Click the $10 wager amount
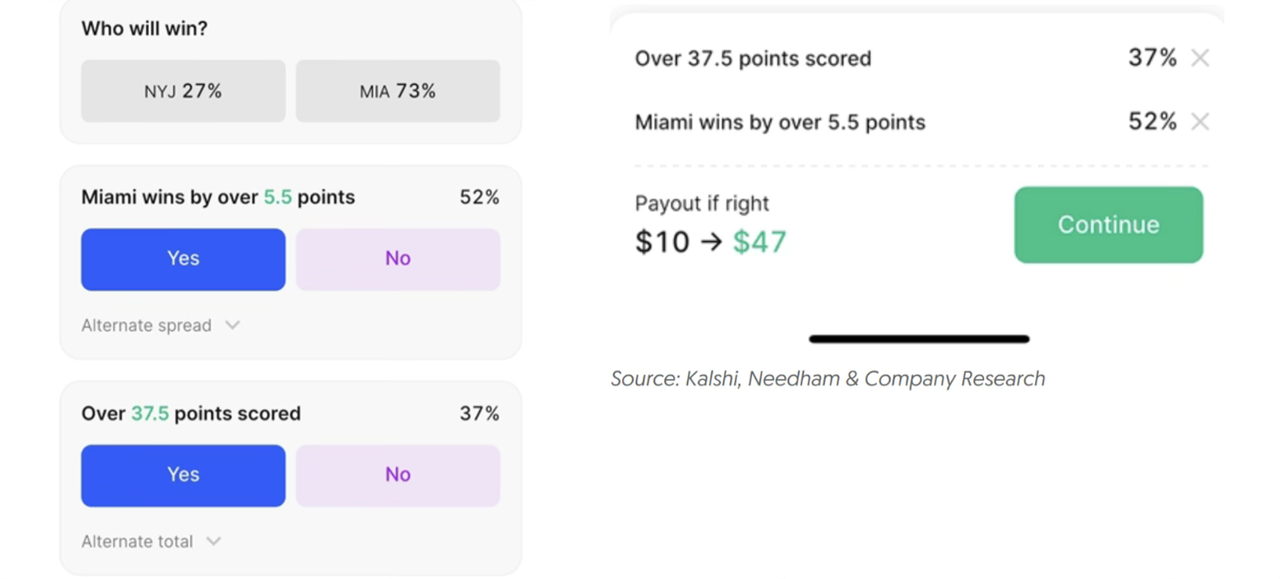This screenshot has height=579, width=1280. [x=662, y=242]
